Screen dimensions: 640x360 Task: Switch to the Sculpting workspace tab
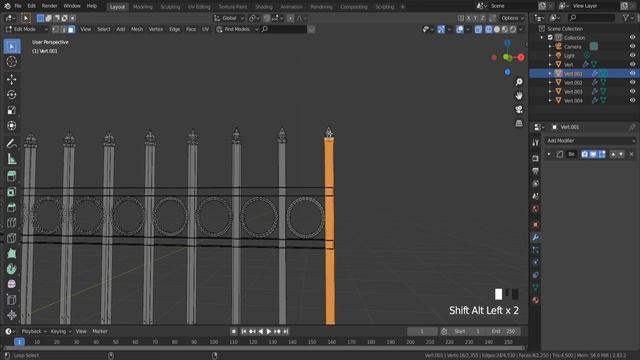(x=170, y=7)
